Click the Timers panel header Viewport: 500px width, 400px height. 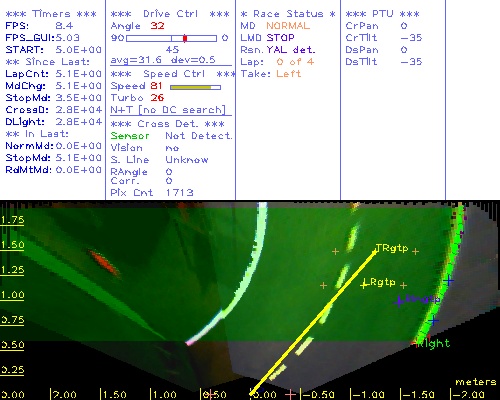(51, 14)
